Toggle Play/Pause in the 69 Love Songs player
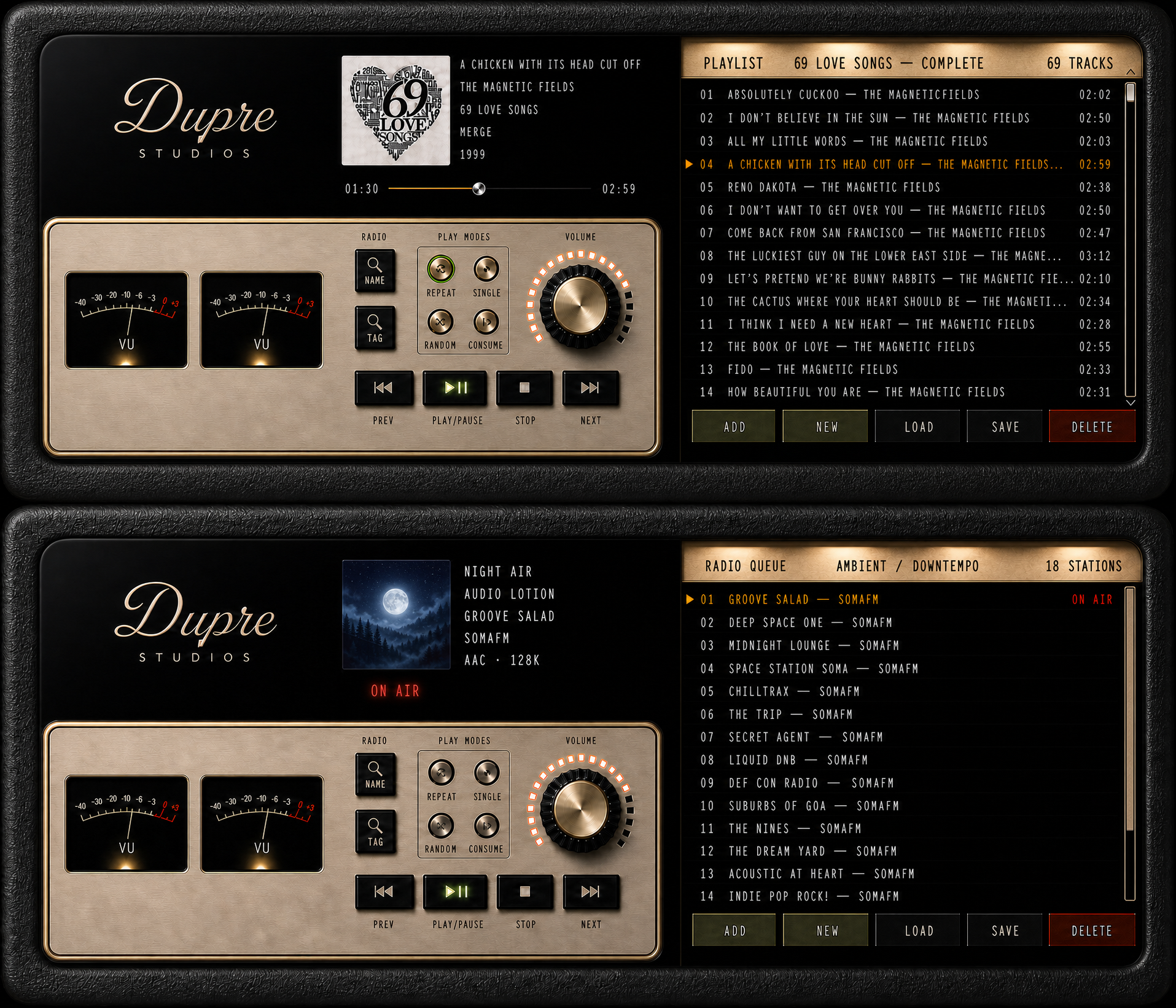 tap(455, 388)
